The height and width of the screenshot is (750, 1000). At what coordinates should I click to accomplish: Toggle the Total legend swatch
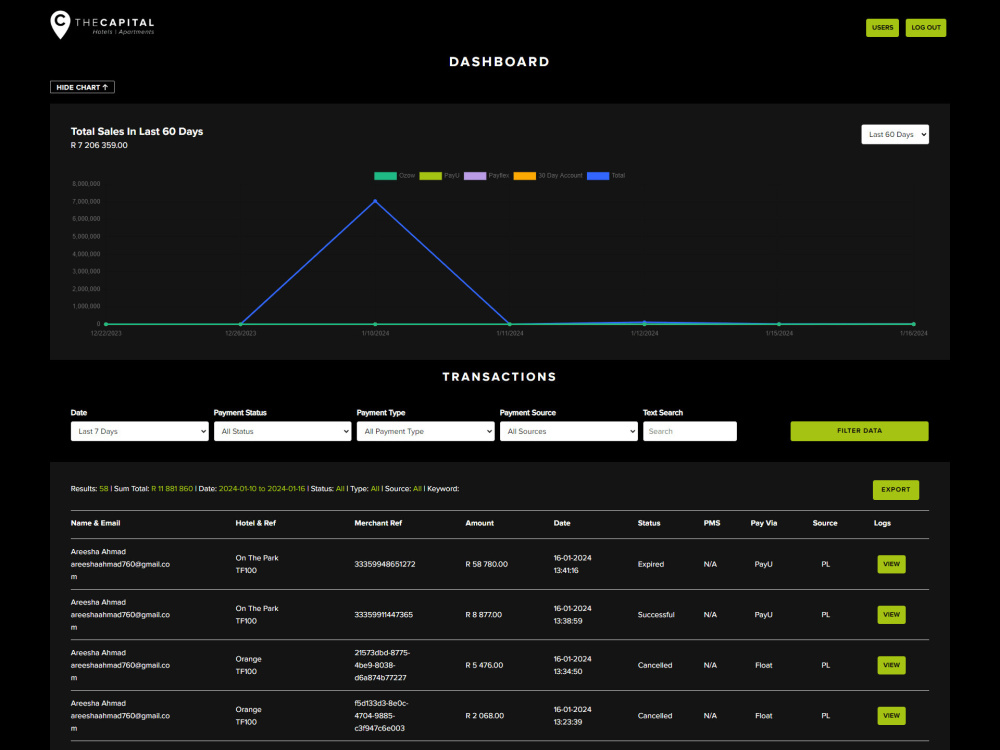pos(598,176)
